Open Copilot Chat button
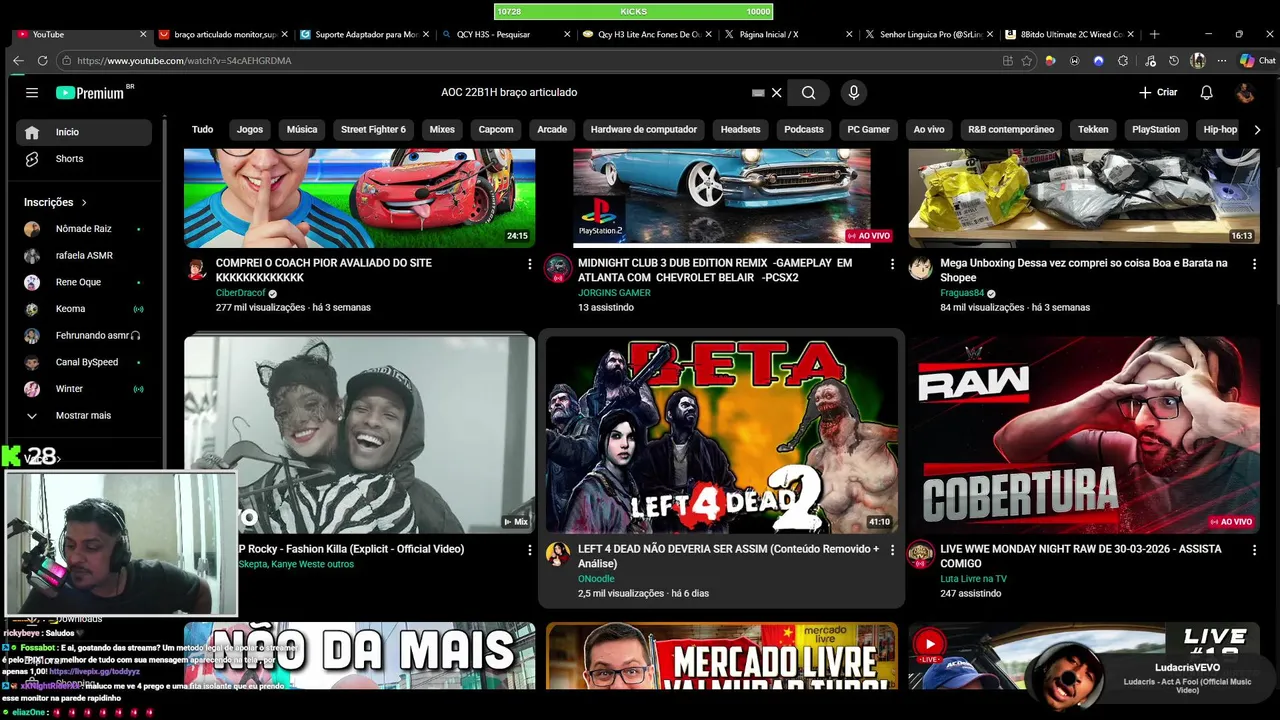The image size is (1280, 720). click(1257, 61)
